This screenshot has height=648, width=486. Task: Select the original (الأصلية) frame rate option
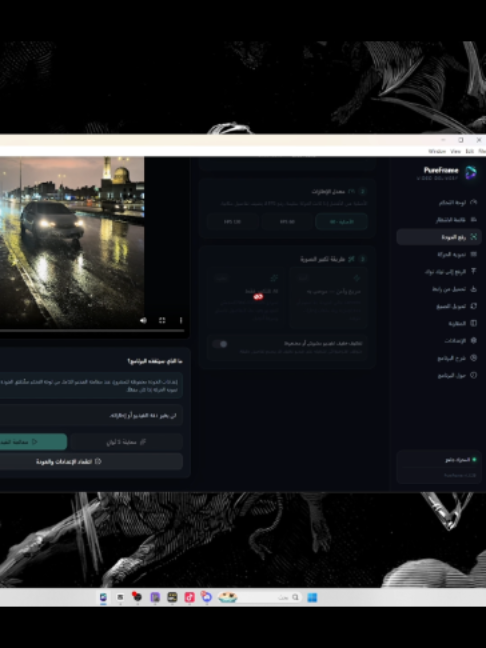(341, 222)
